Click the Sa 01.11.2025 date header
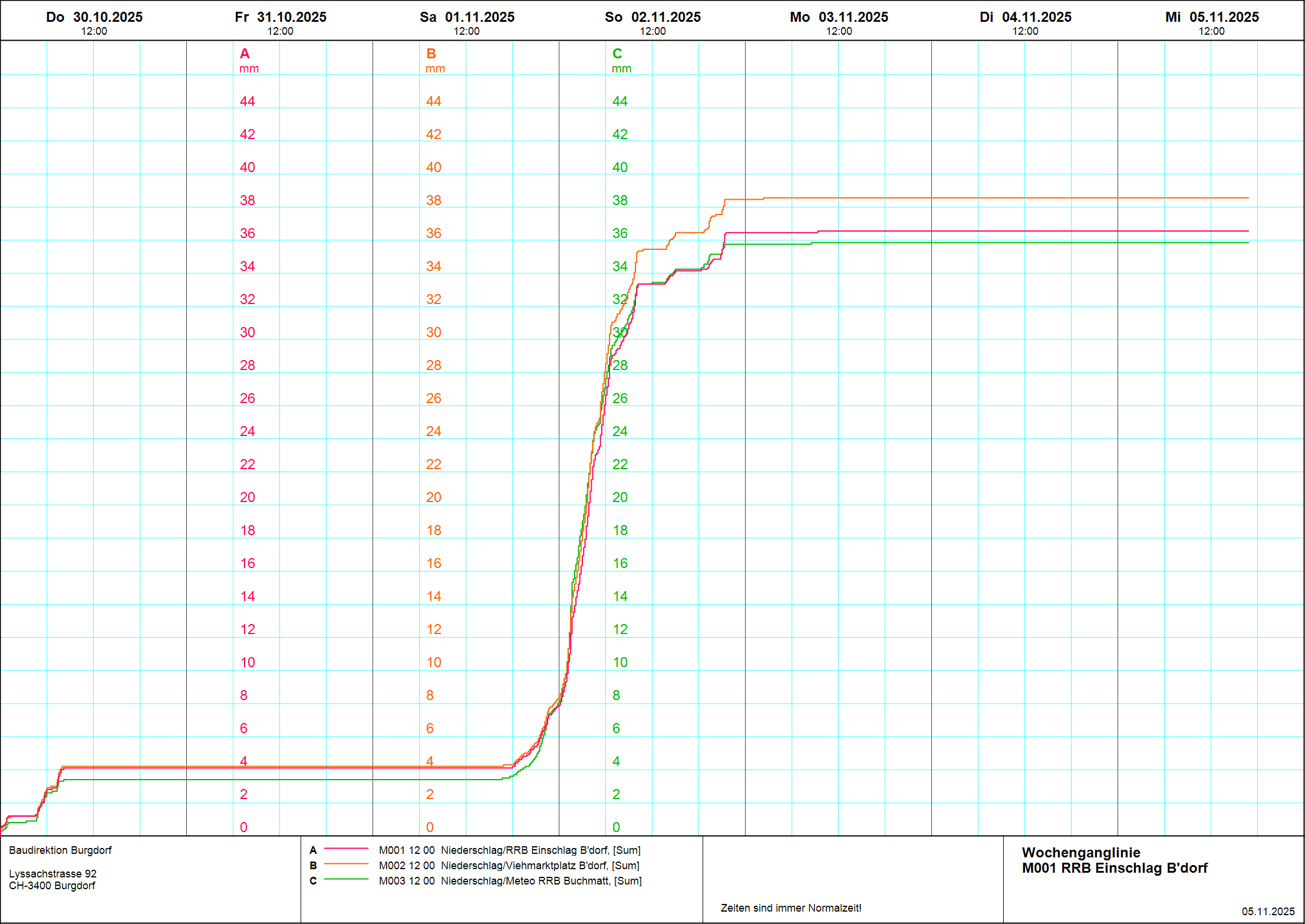This screenshot has height=924, width=1305. pos(467,18)
